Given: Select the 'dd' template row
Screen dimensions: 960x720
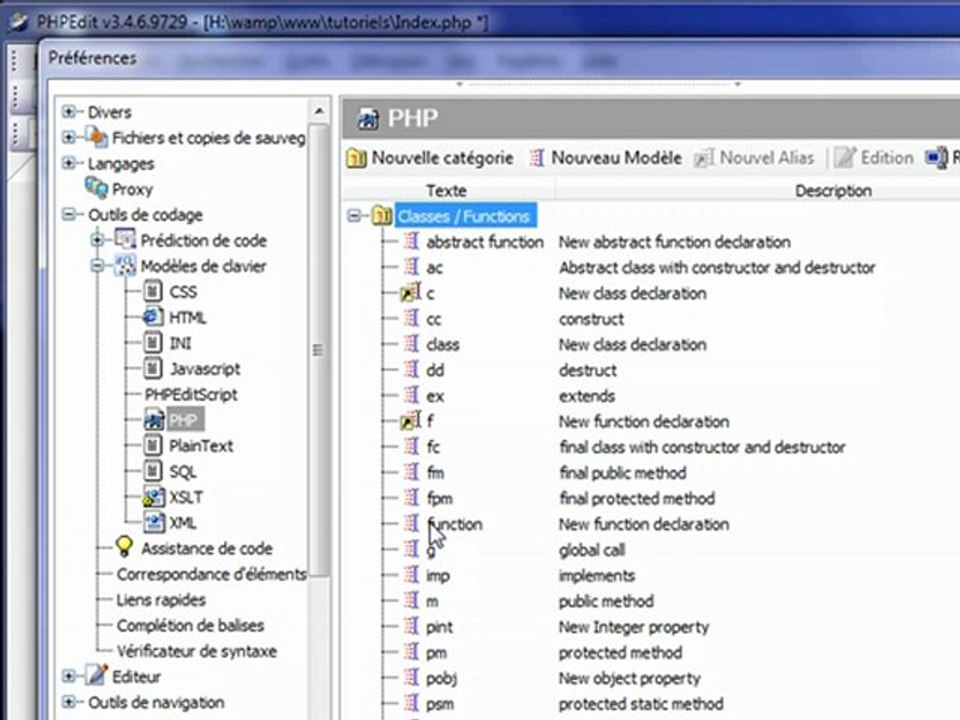Looking at the screenshot, I should point(435,370).
